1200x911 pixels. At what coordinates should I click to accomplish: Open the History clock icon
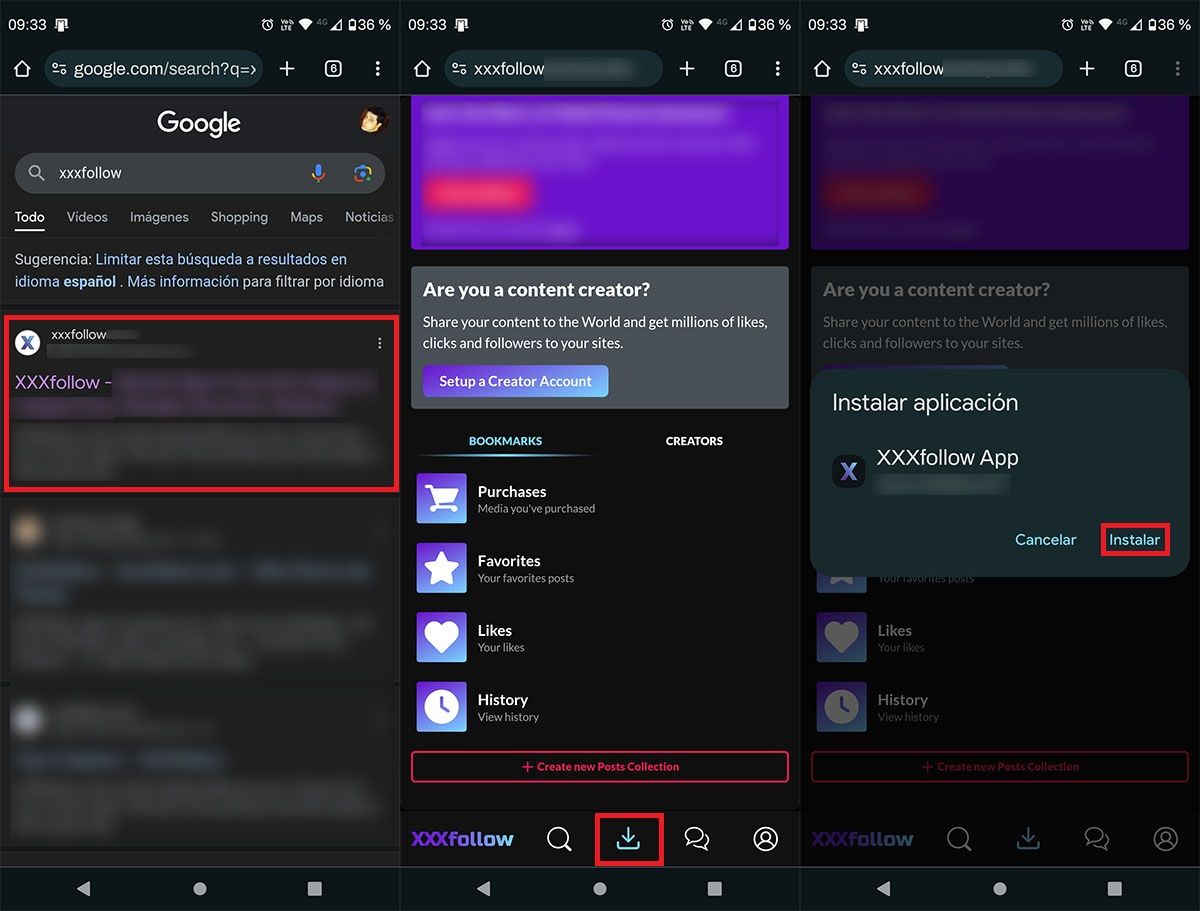pos(441,707)
